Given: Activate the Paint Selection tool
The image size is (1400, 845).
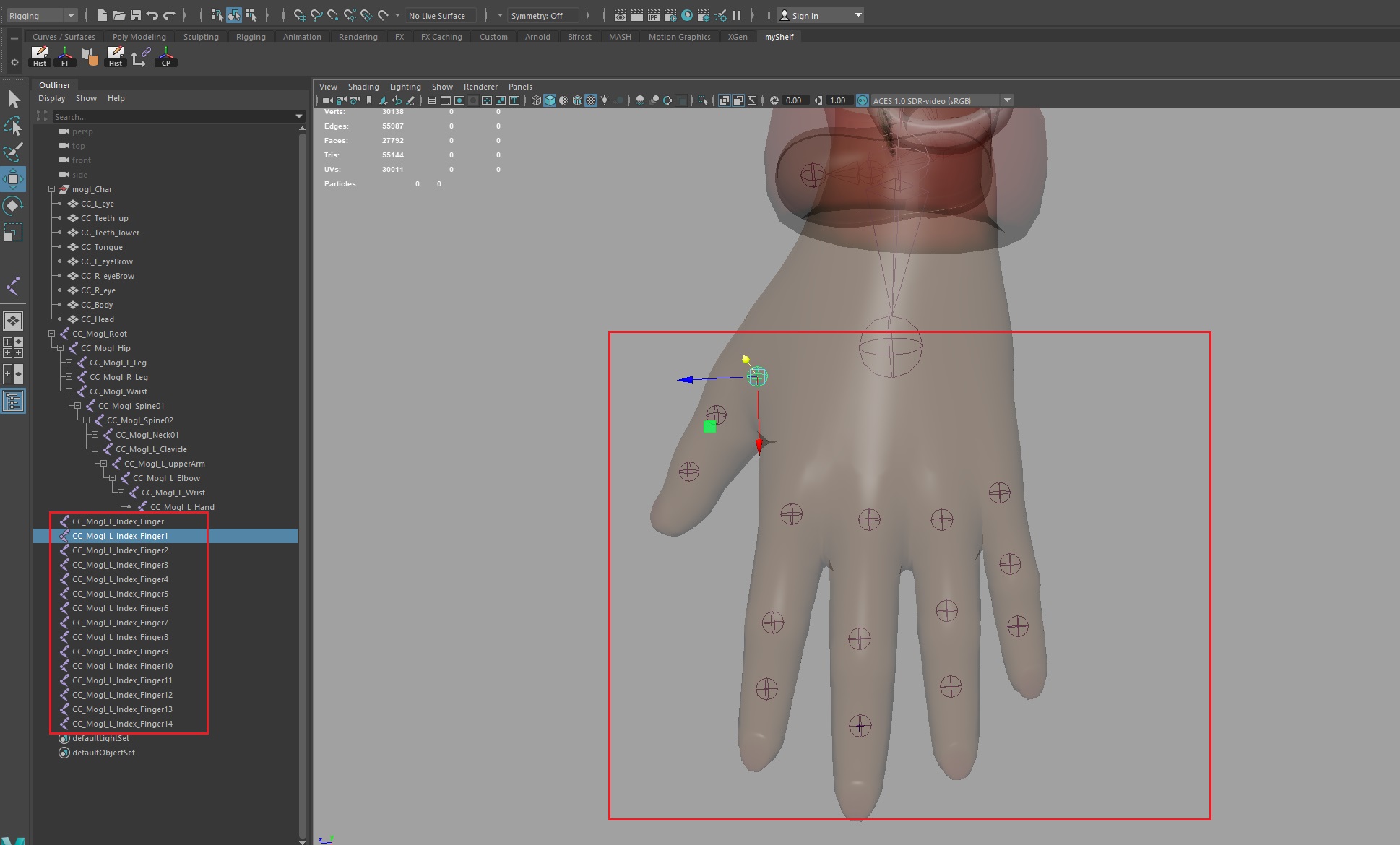Looking at the screenshot, I should click(14, 152).
